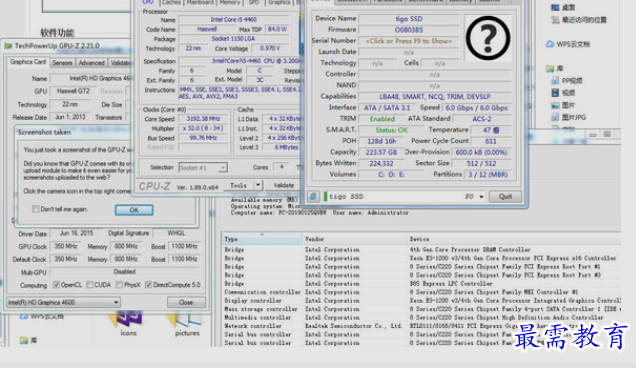Image resolution: width=636 pixels, height=368 pixels.
Task: Sort device list by Vendor column header
Action: [355, 239]
